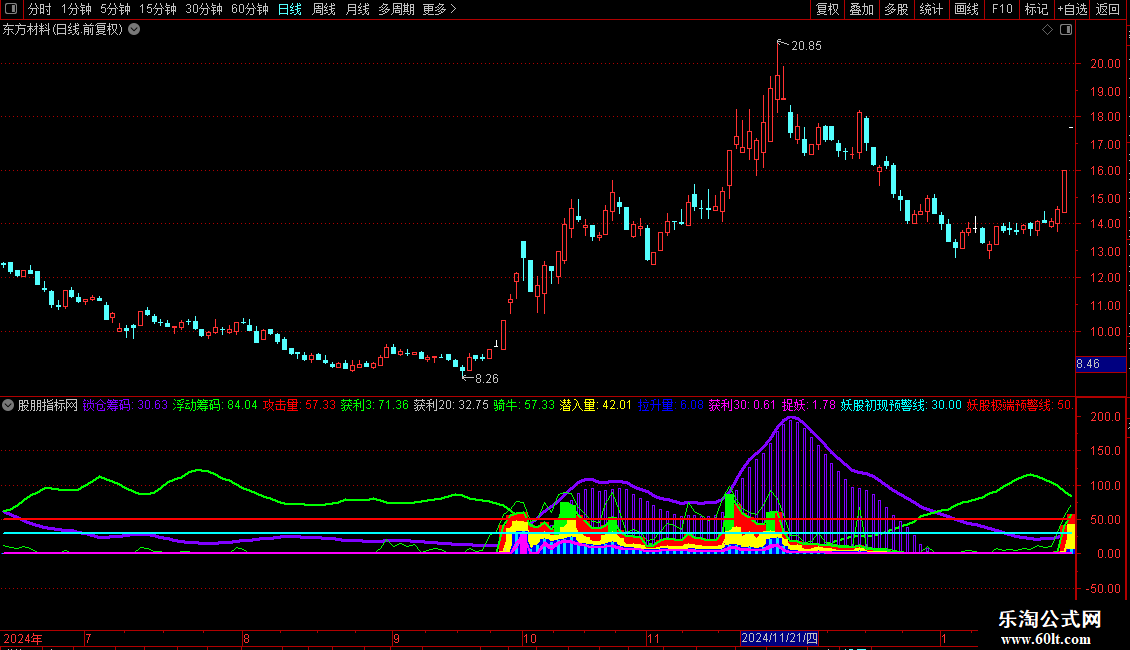
Task: Activate the 画线 drawing tool
Action: pyautogui.click(x=966, y=9)
